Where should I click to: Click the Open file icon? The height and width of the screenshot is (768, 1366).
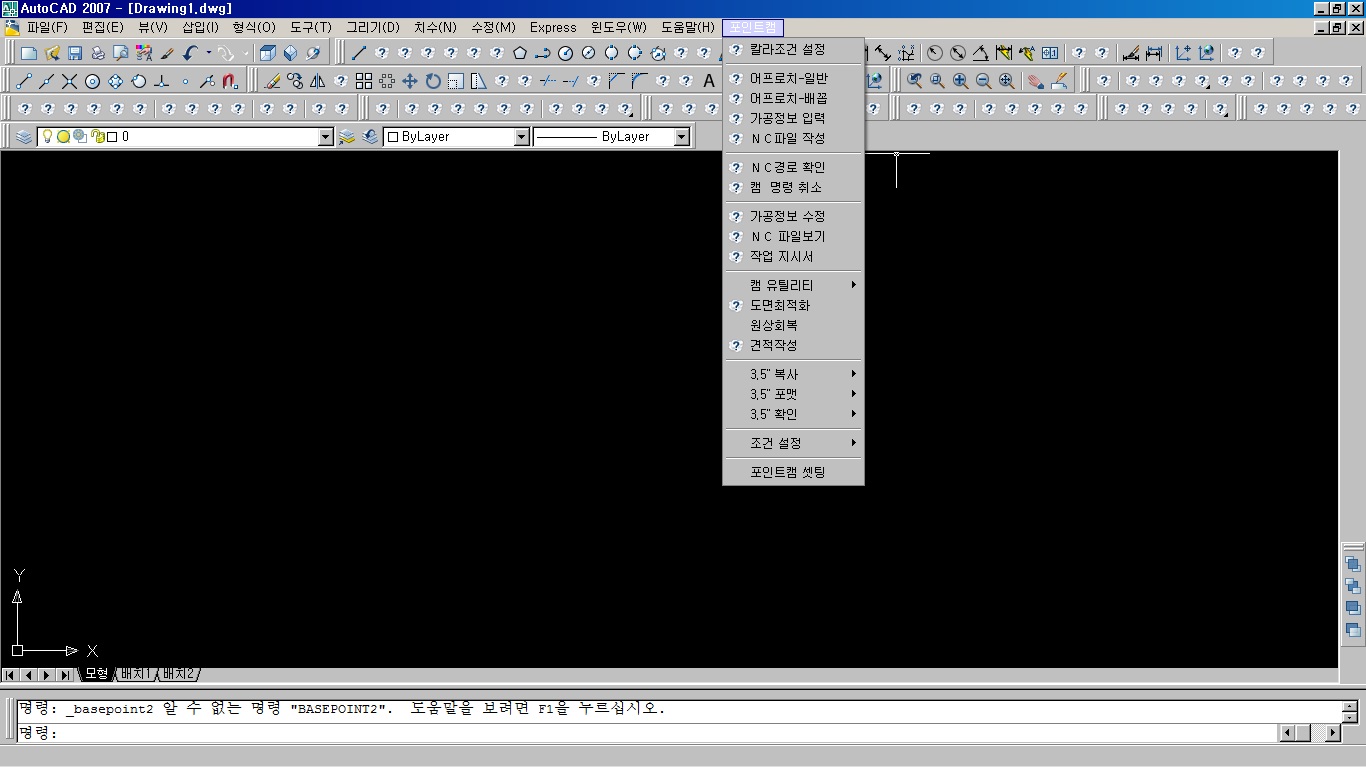coord(52,53)
